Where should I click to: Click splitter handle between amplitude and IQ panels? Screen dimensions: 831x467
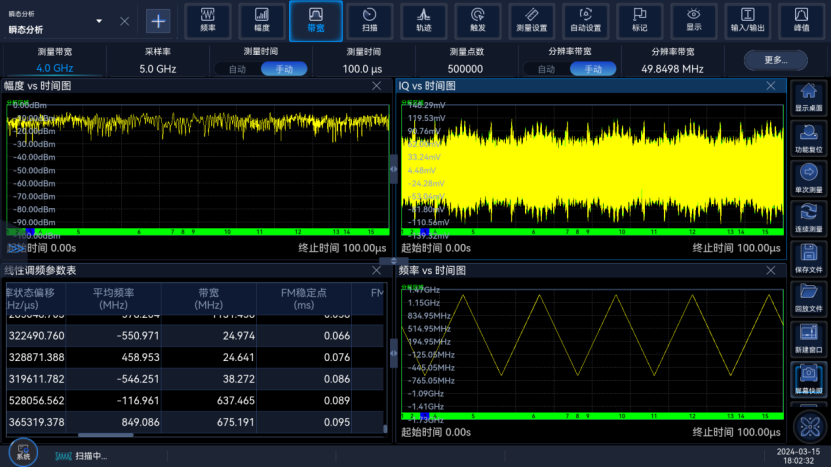[394, 171]
